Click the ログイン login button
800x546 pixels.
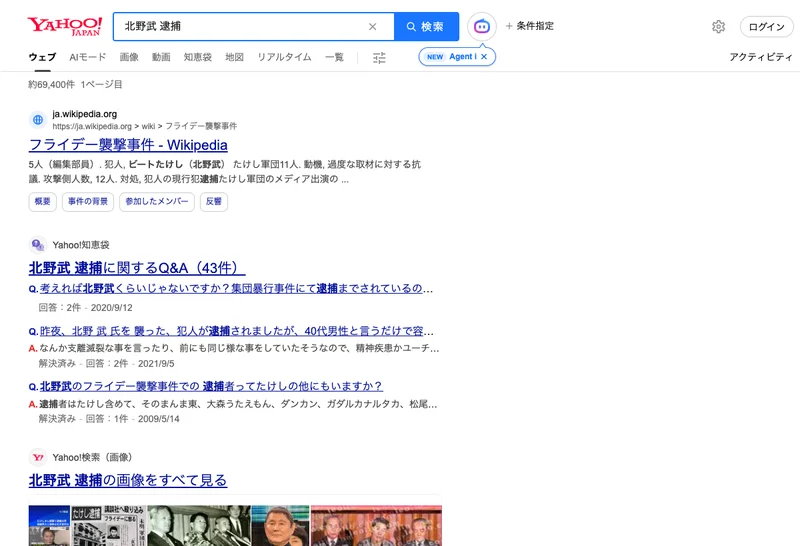pos(766,27)
